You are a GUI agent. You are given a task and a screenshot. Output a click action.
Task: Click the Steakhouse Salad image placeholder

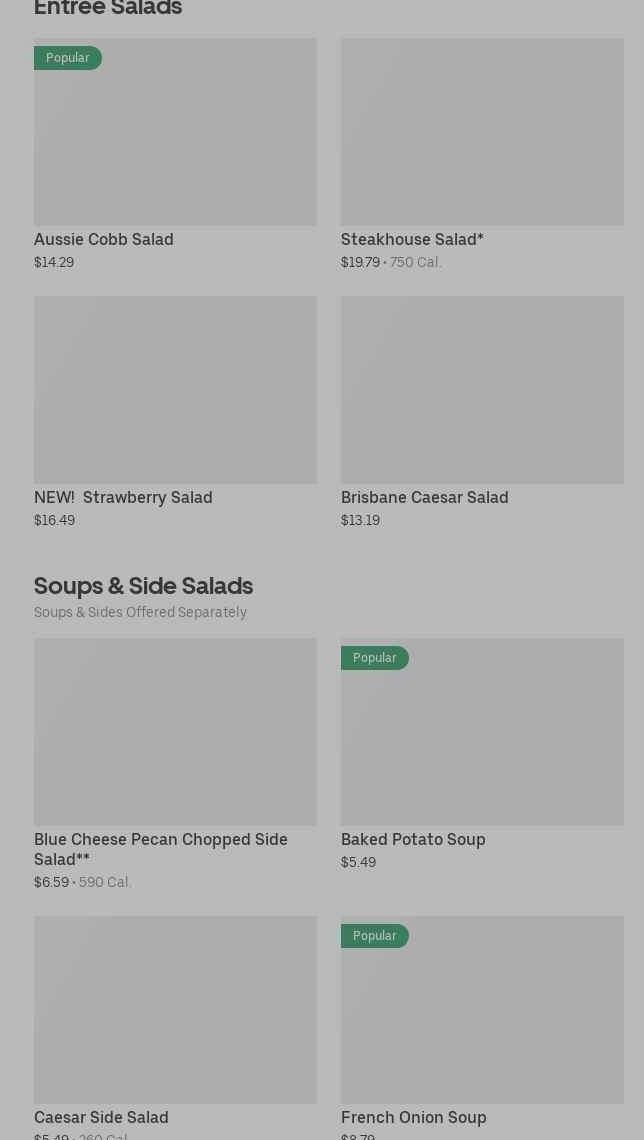482,132
